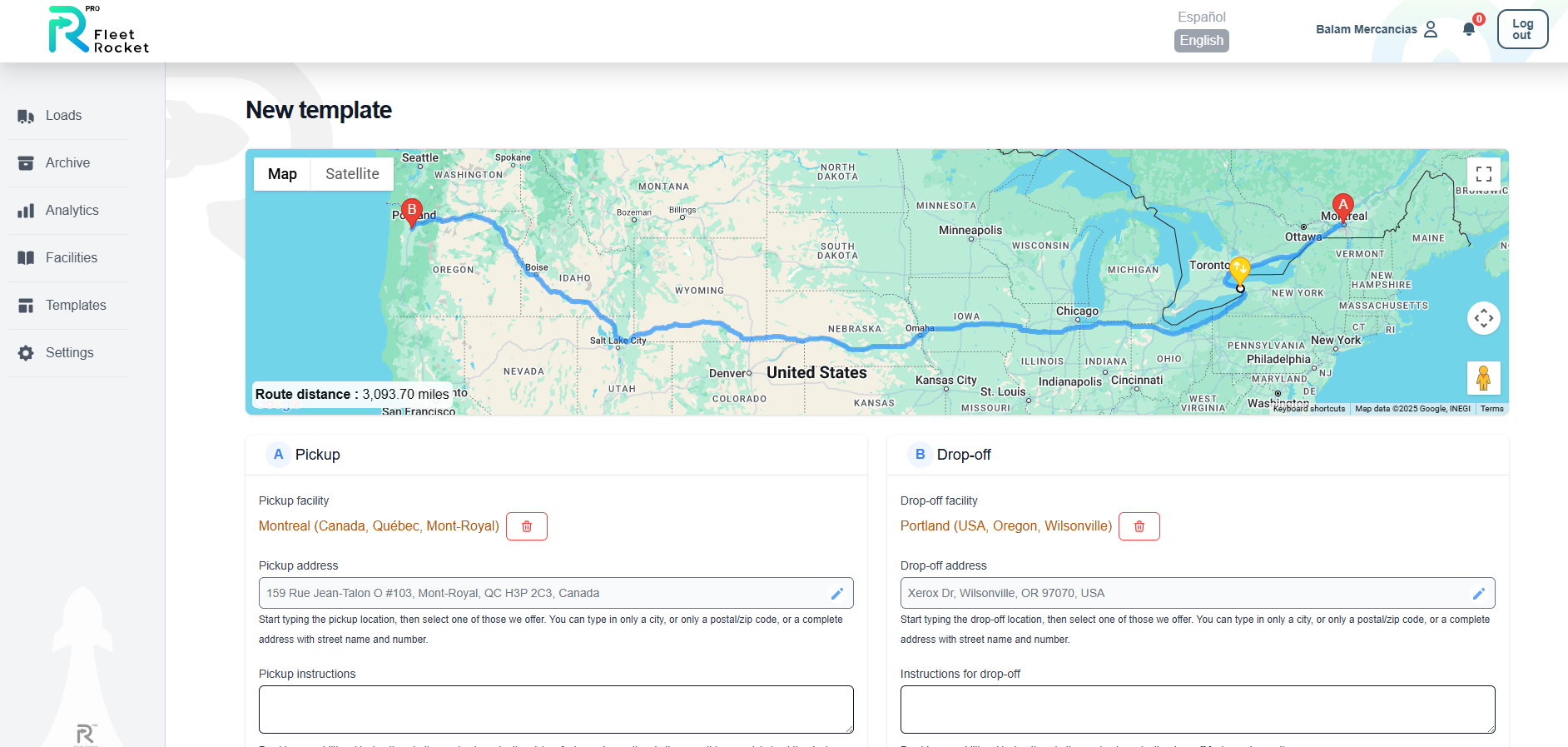Image resolution: width=1568 pixels, height=747 pixels.
Task: Click the Analytics bar chart icon
Action: pos(26,211)
